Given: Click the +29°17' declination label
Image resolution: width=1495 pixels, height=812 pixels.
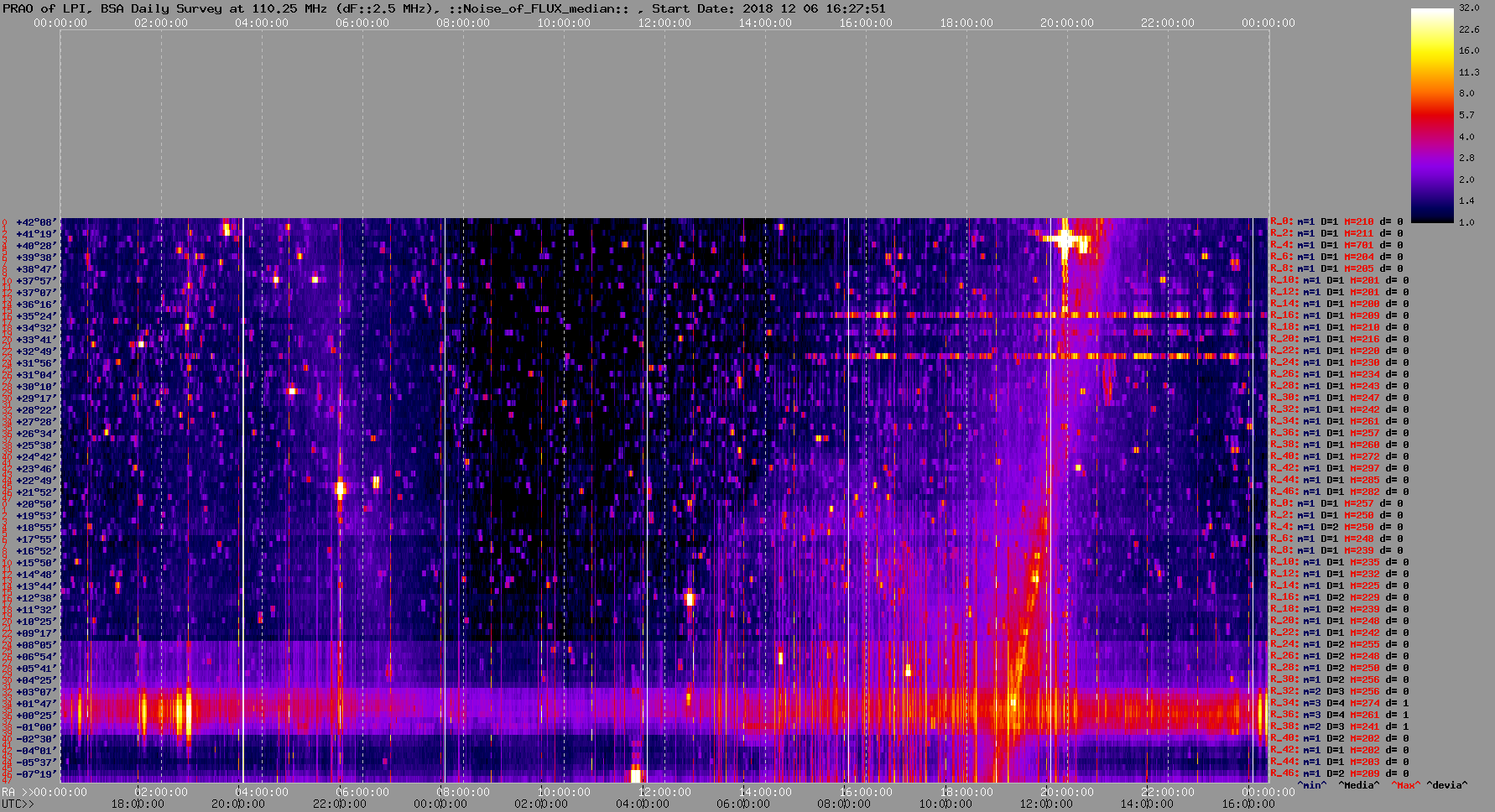Looking at the screenshot, I should 37,398.
